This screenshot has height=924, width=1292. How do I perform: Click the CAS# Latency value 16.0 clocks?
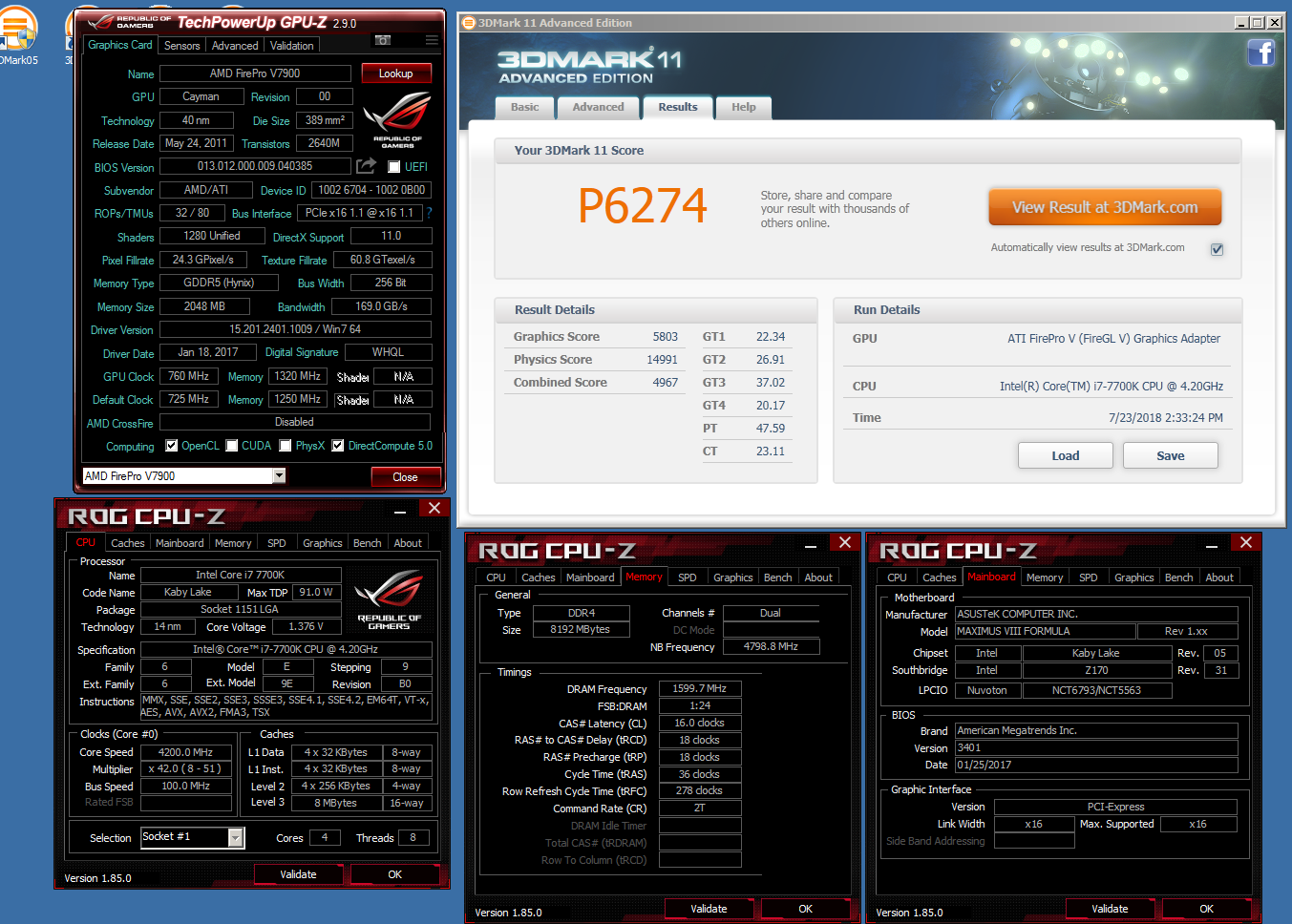pos(700,723)
